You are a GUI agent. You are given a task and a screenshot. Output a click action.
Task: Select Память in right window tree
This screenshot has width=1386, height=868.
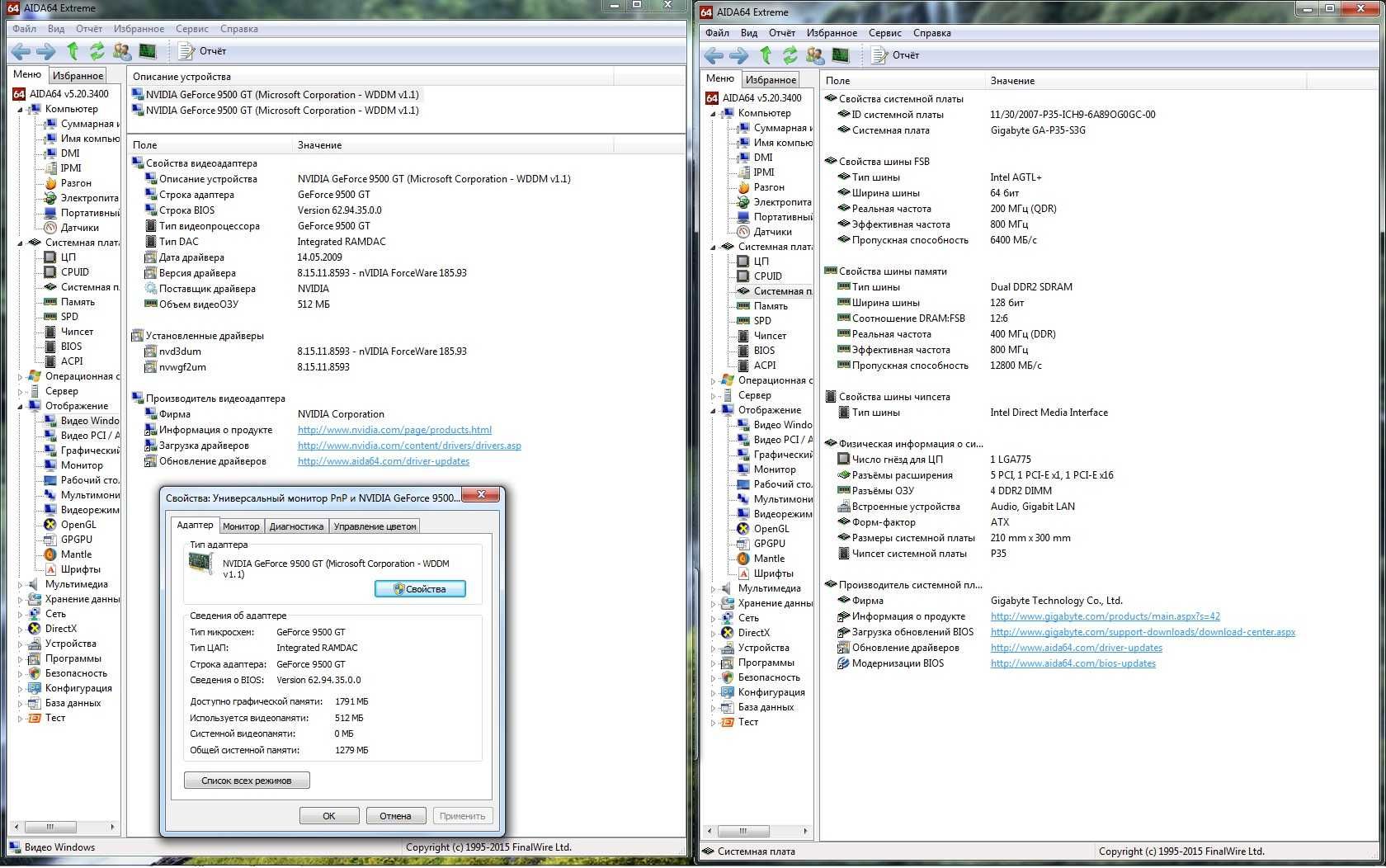[771, 306]
